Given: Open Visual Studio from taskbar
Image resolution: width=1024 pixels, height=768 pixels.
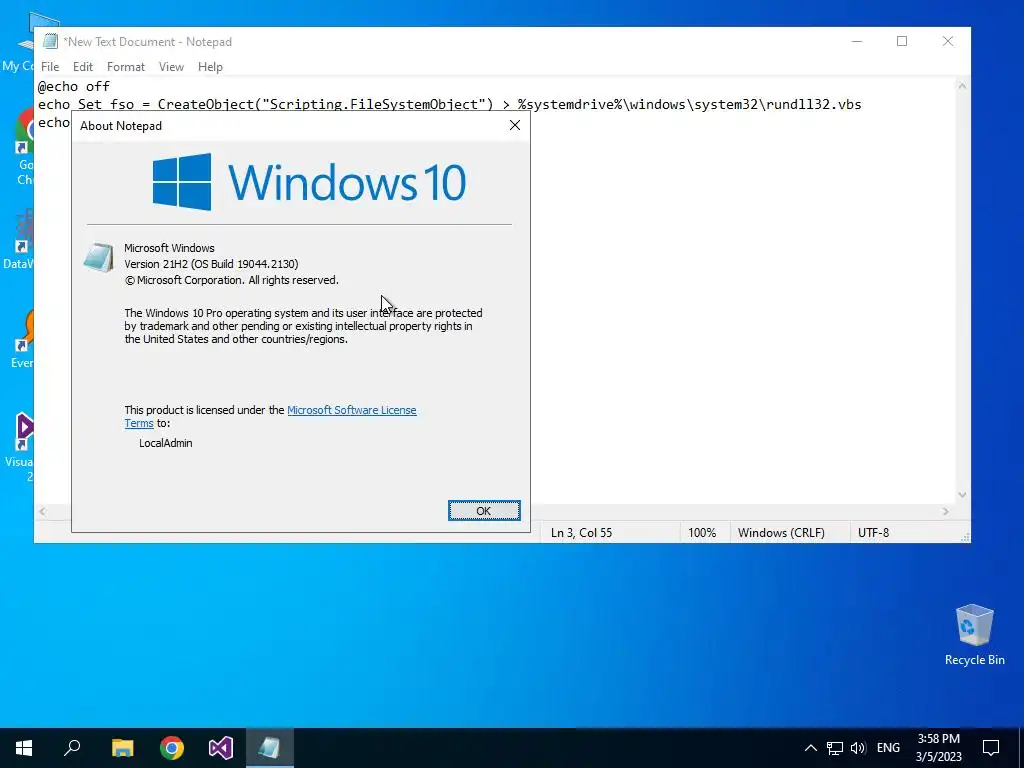Looking at the screenshot, I should [221, 748].
